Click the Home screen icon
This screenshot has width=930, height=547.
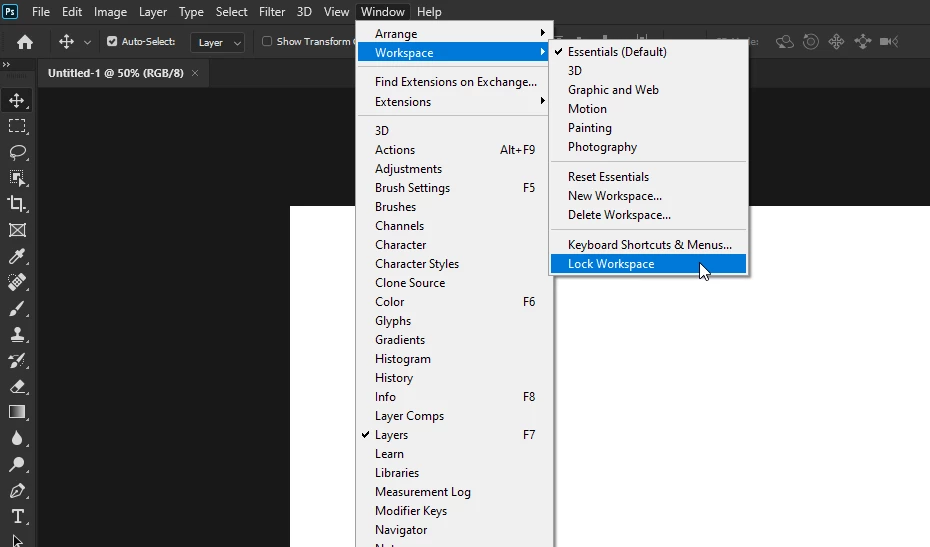[25, 42]
